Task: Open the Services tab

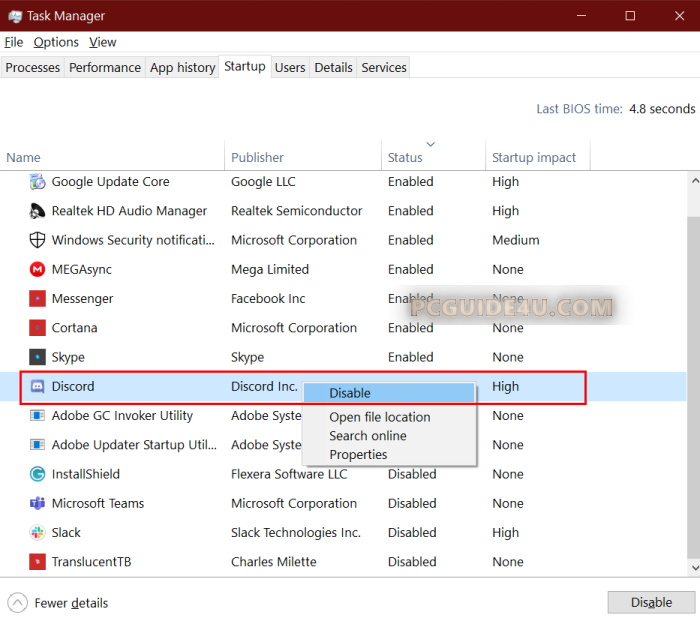Action: 384,67
